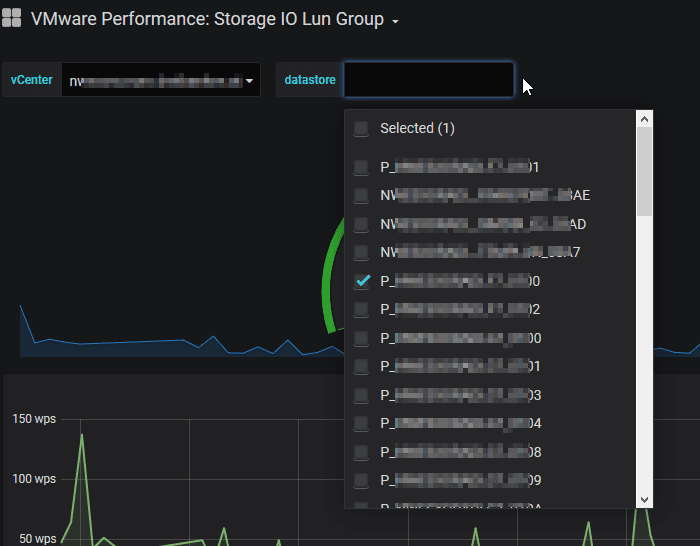Click the 50 wps axis label
This screenshot has width=700, height=546.
[38, 538]
